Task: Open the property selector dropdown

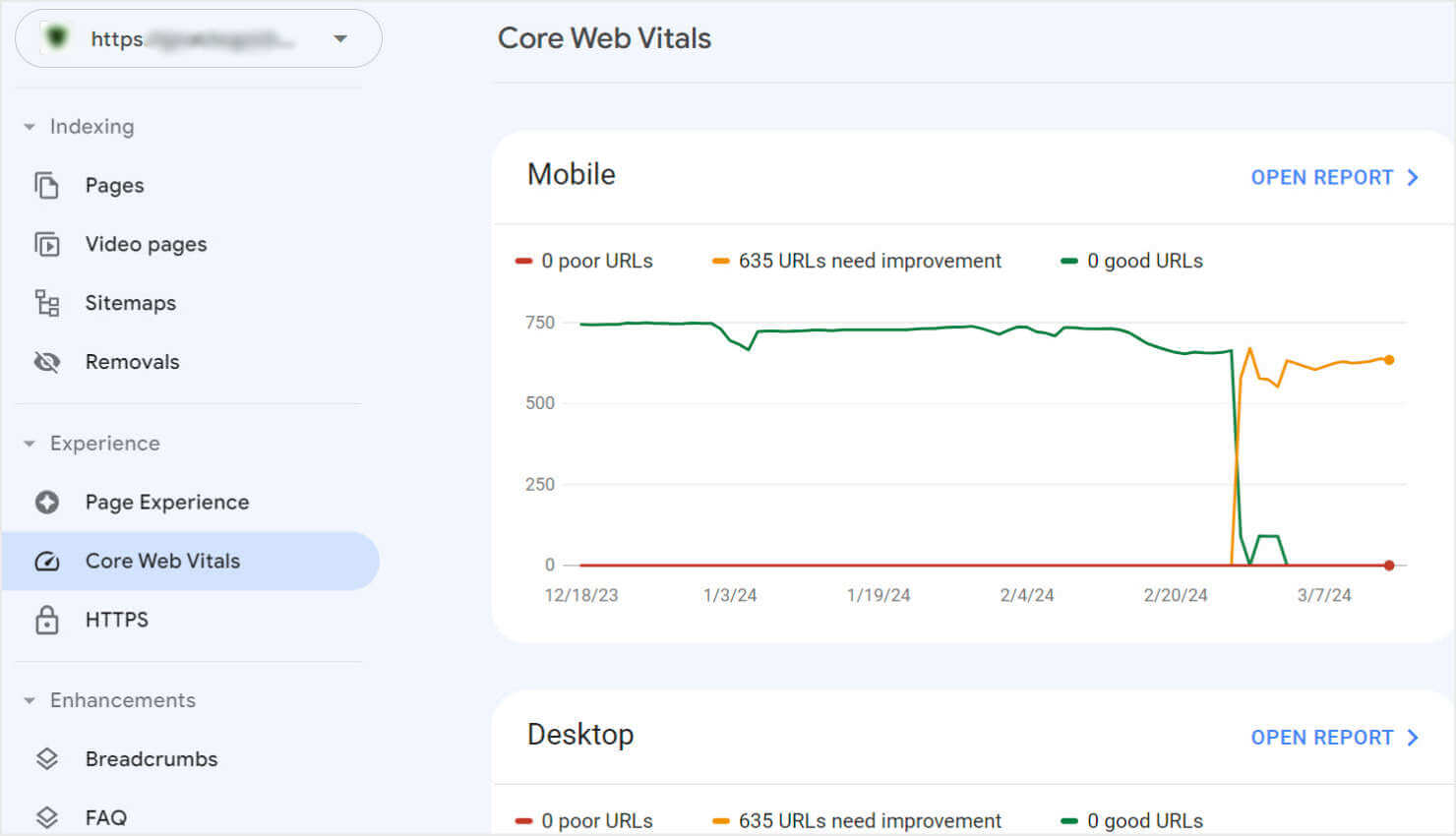Action: (339, 38)
